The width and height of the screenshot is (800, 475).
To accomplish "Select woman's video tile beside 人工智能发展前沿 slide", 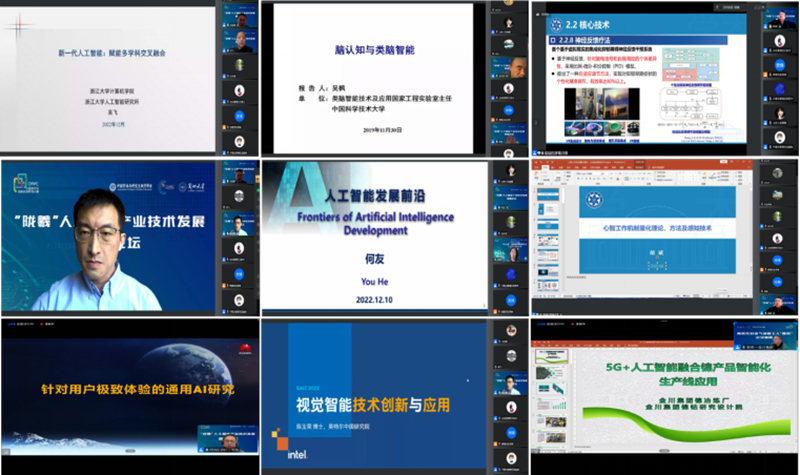I will [x=511, y=251].
